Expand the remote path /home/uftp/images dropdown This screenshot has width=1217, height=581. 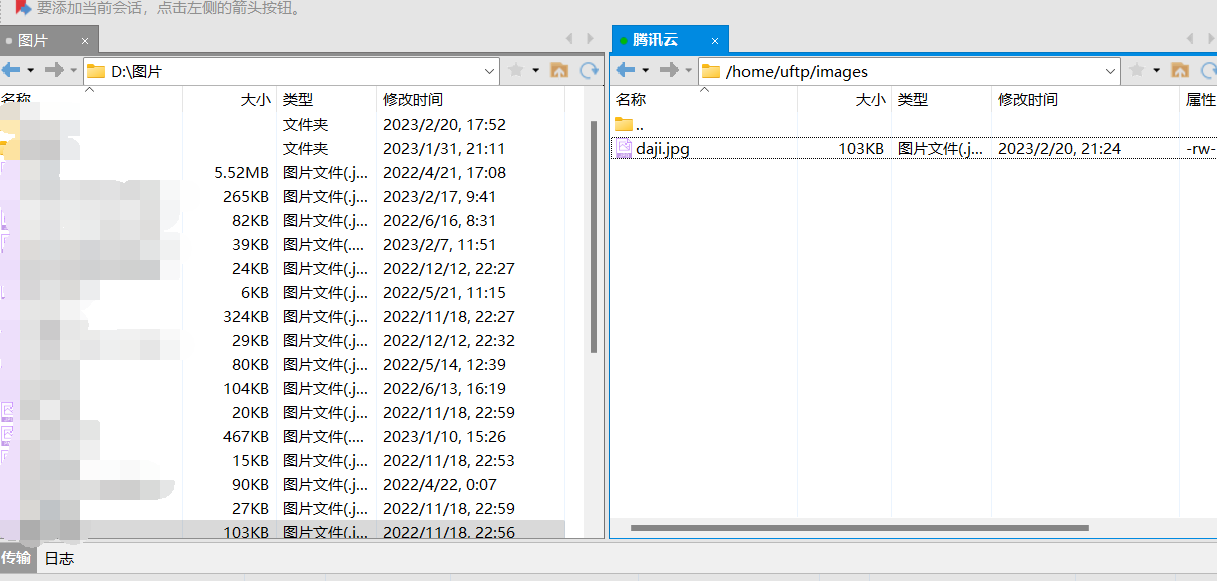coord(1111,71)
